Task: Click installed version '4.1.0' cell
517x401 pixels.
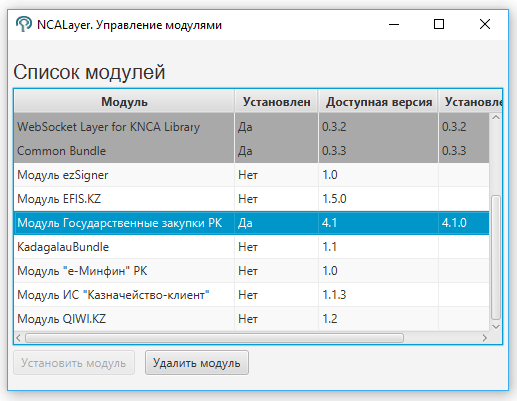Action: pyautogui.click(x=454, y=223)
